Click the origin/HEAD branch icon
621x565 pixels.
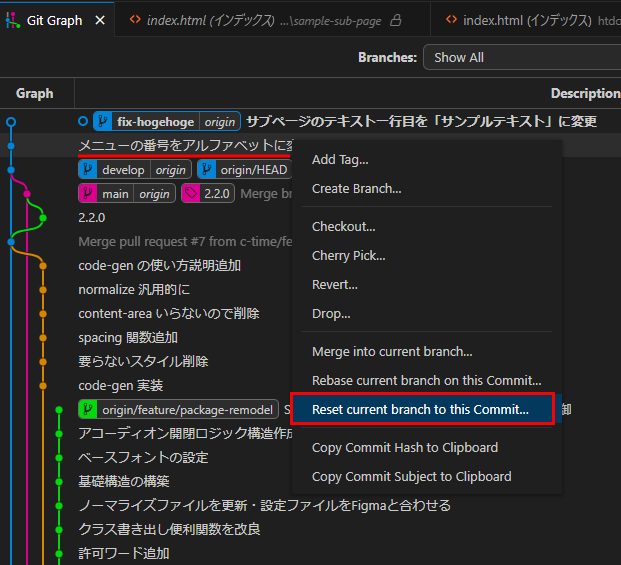click(207, 170)
